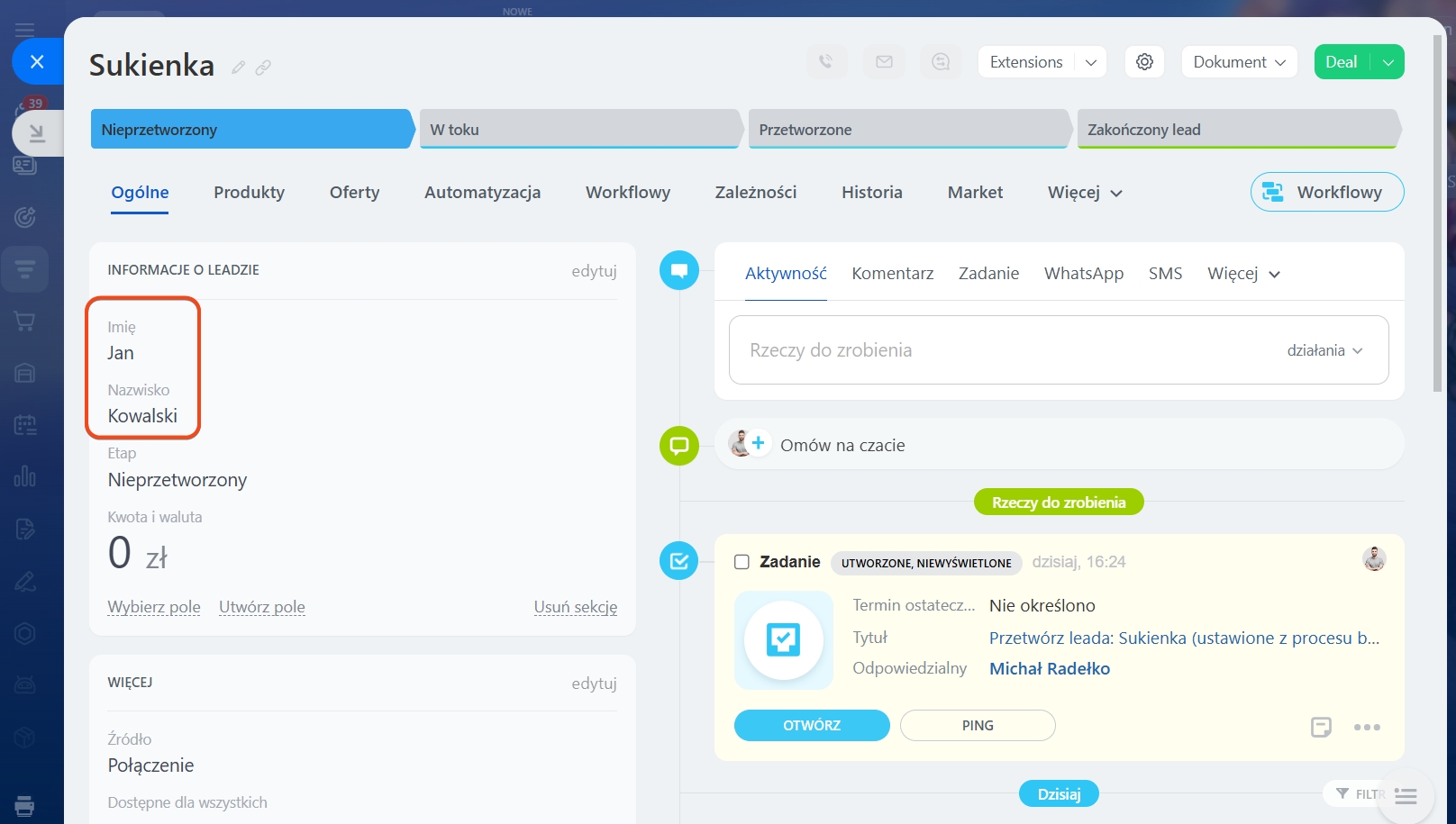Click the note icon on task card
The height and width of the screenshot is (824, 1456).
(1321, 727)
